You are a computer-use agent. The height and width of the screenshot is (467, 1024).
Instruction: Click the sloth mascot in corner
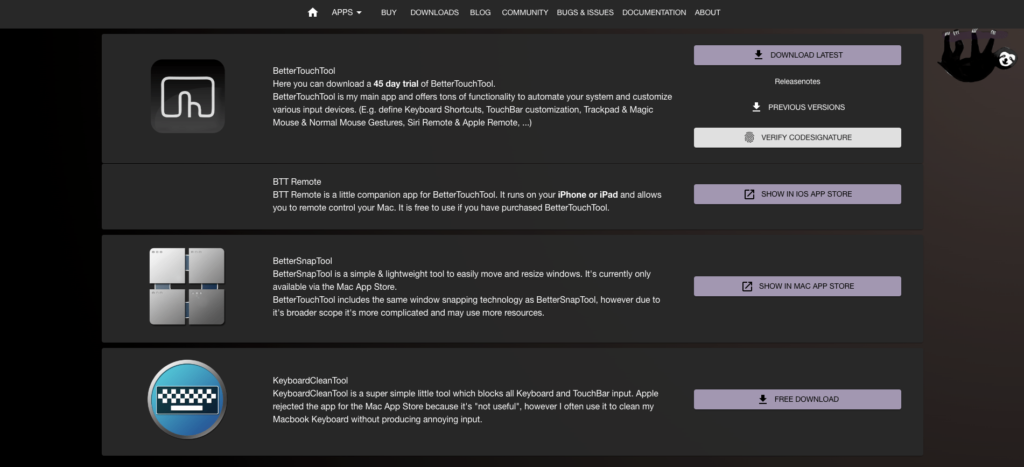coord(975,55)
